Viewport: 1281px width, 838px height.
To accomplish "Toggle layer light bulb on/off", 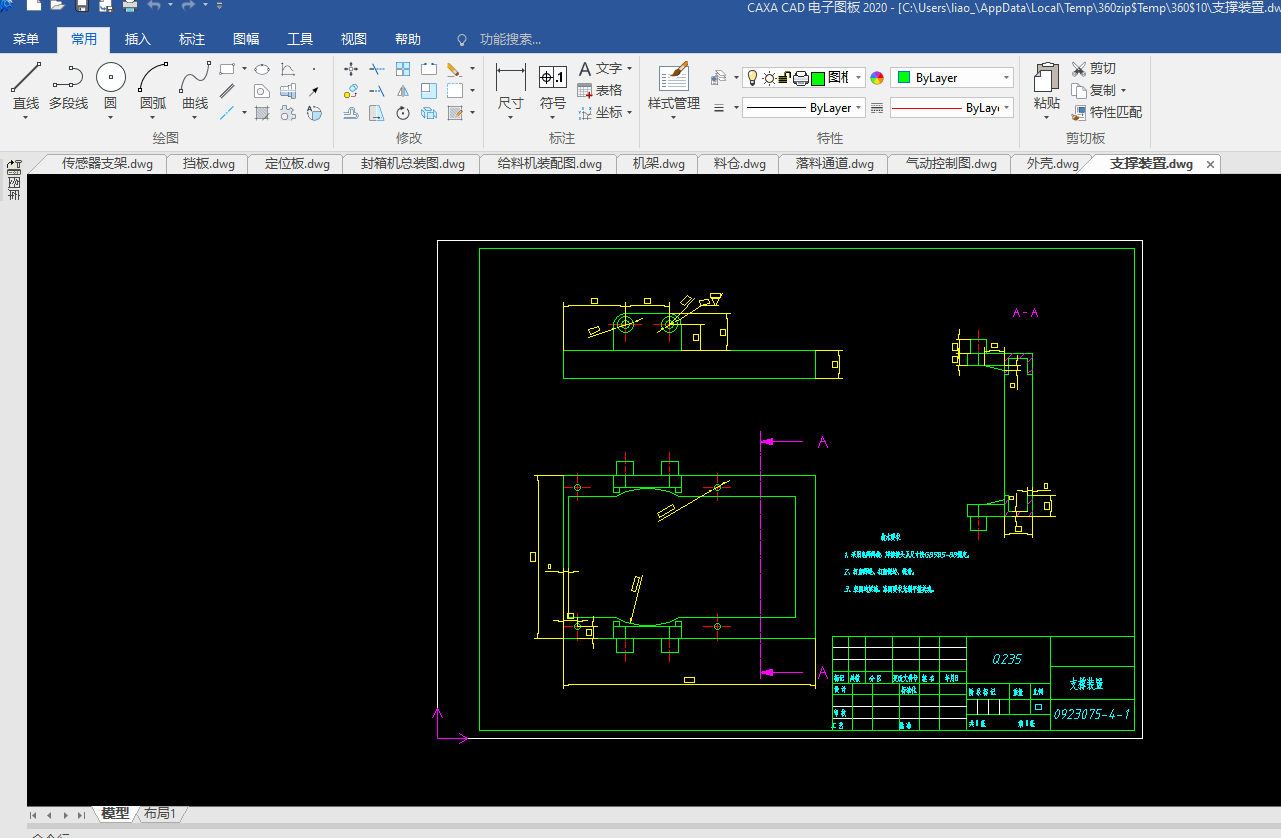I will pos(752,78).
